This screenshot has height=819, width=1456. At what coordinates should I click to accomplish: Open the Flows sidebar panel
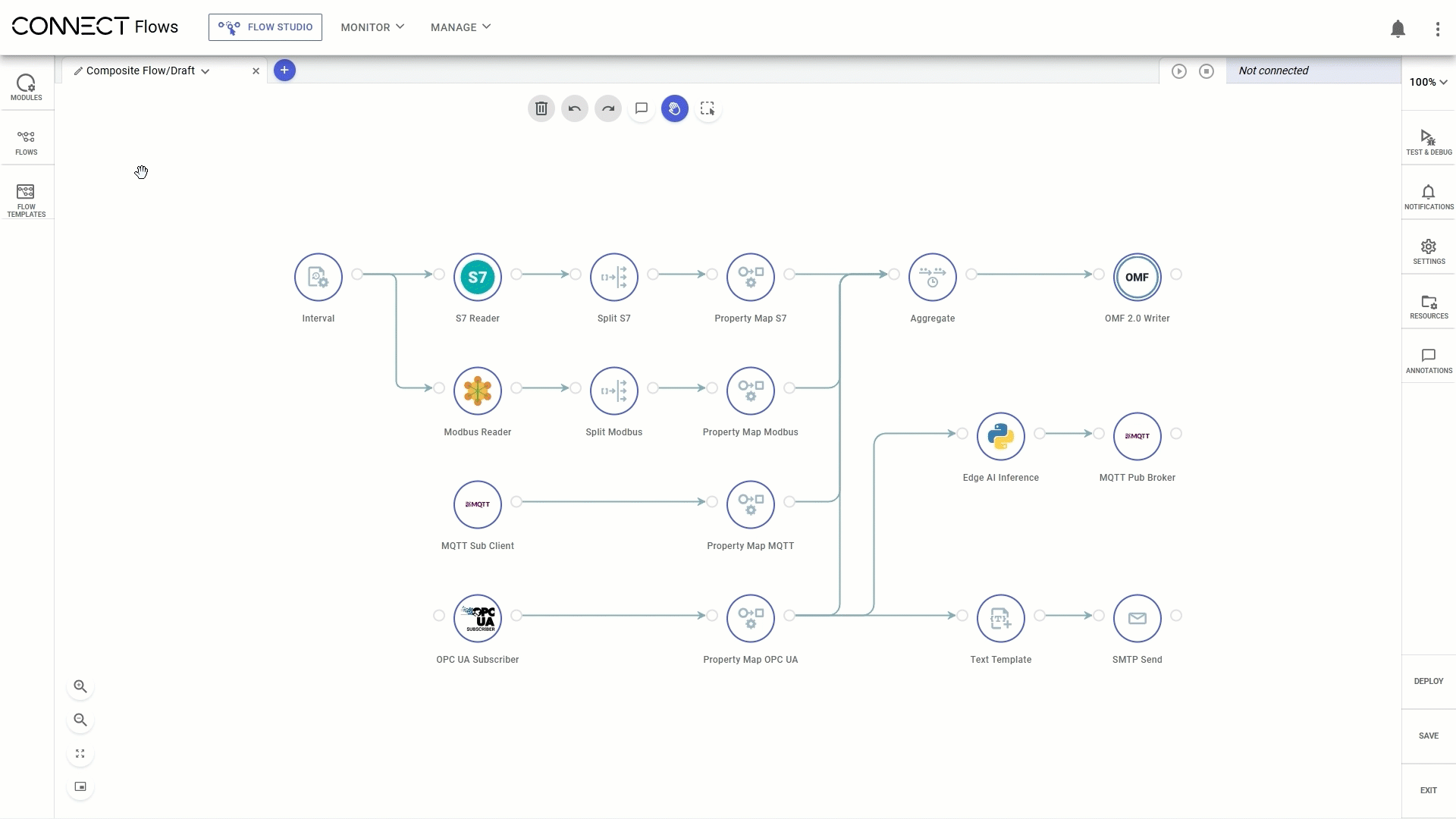pos(27,142)
